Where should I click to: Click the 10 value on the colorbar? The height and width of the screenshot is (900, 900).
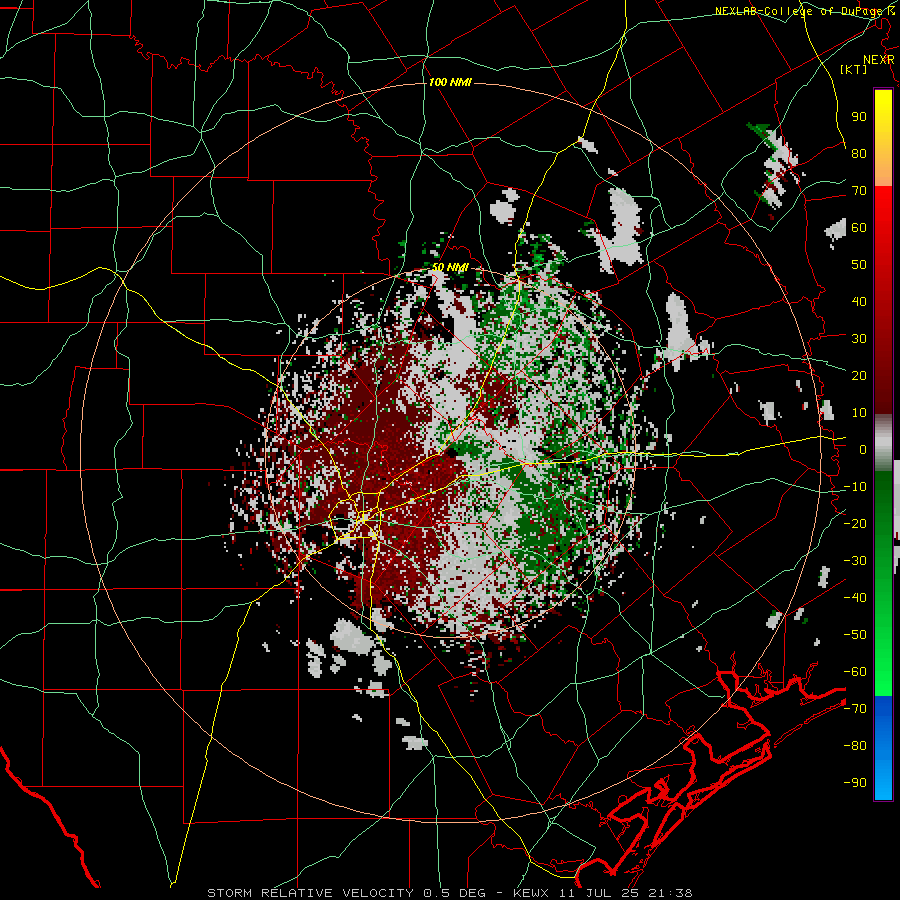[859, 413]
